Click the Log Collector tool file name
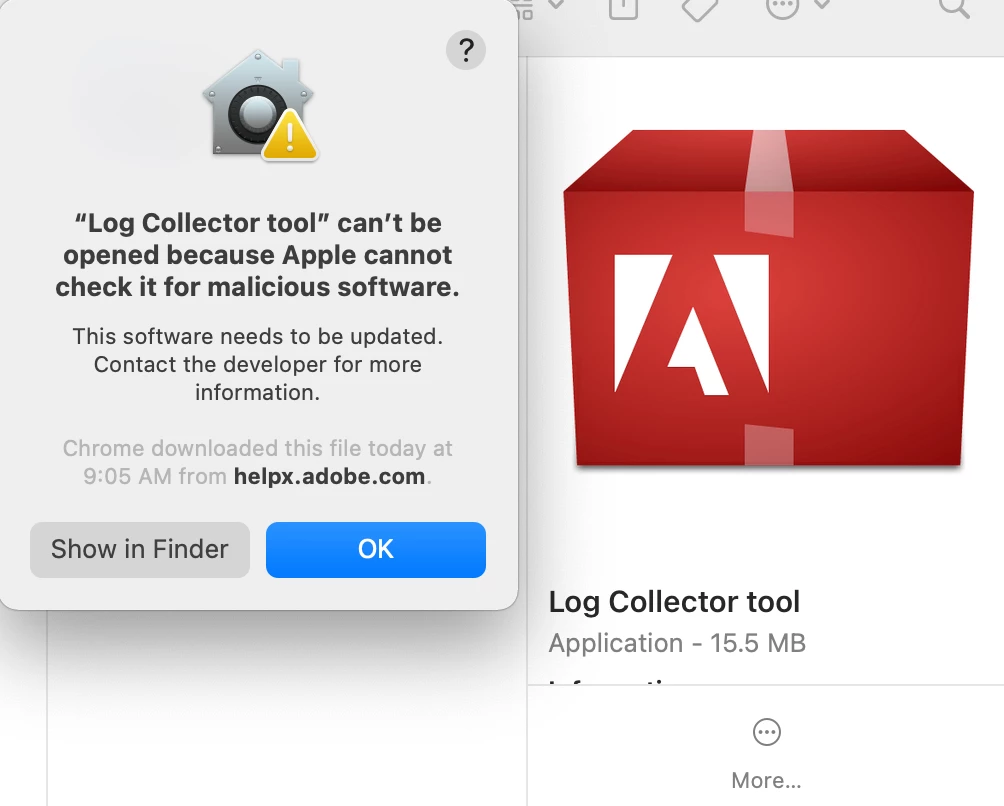1004x806 pixels. (674, 602)
